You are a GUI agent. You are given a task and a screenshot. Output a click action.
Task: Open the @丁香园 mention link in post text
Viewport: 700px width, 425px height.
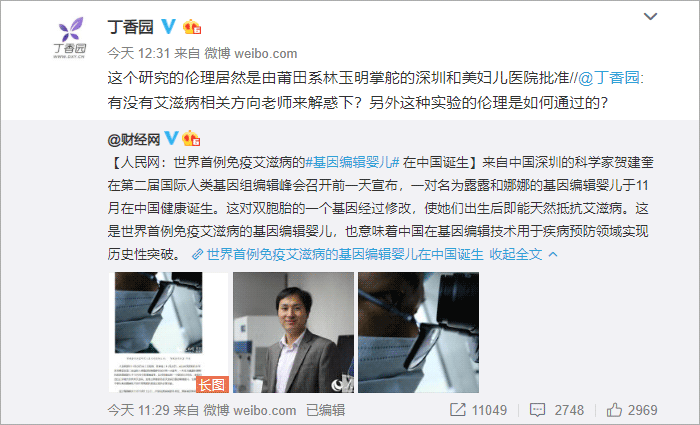[x=609, y=78]
